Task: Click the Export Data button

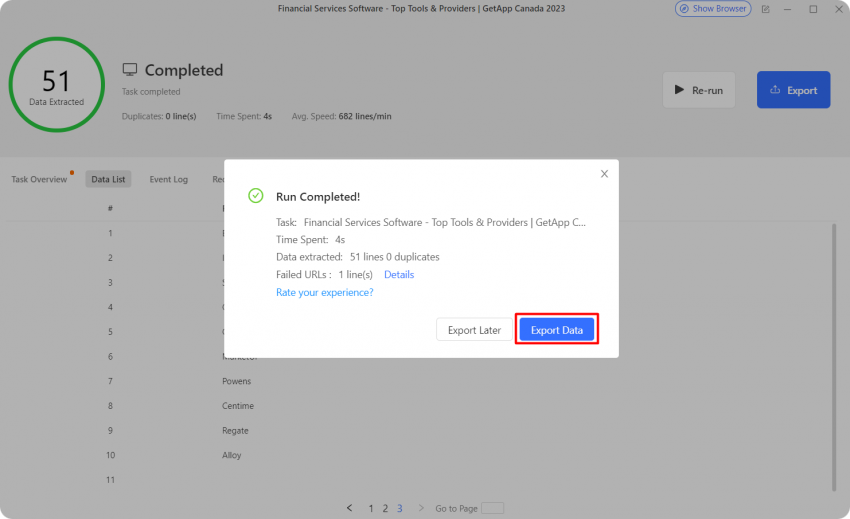Action: 557,330
